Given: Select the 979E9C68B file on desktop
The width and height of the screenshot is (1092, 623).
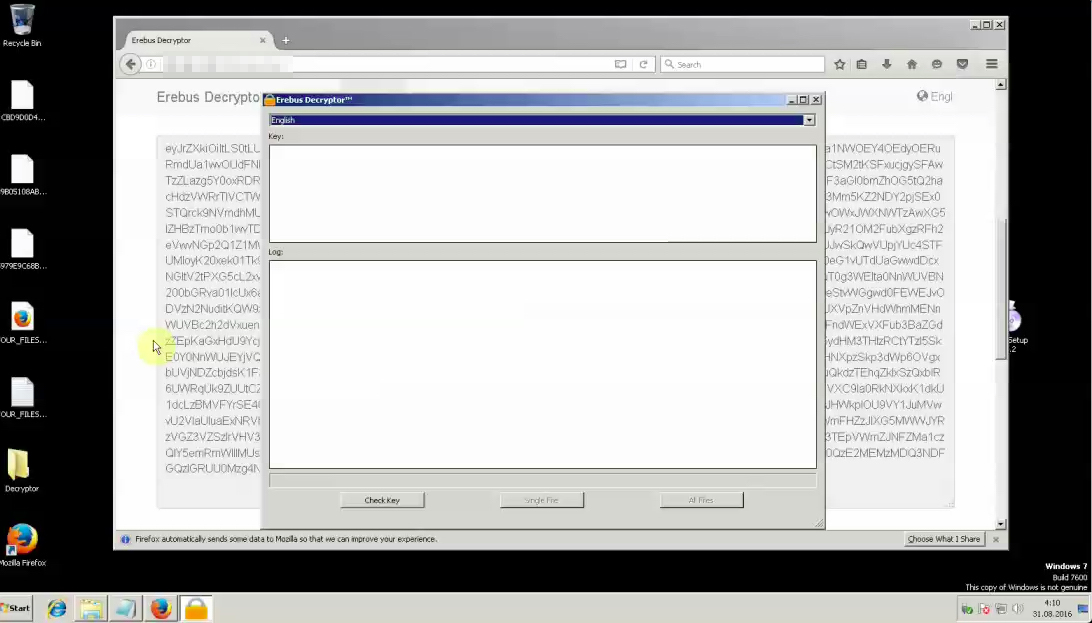Looking at the screenshot, I should [23, 250].
